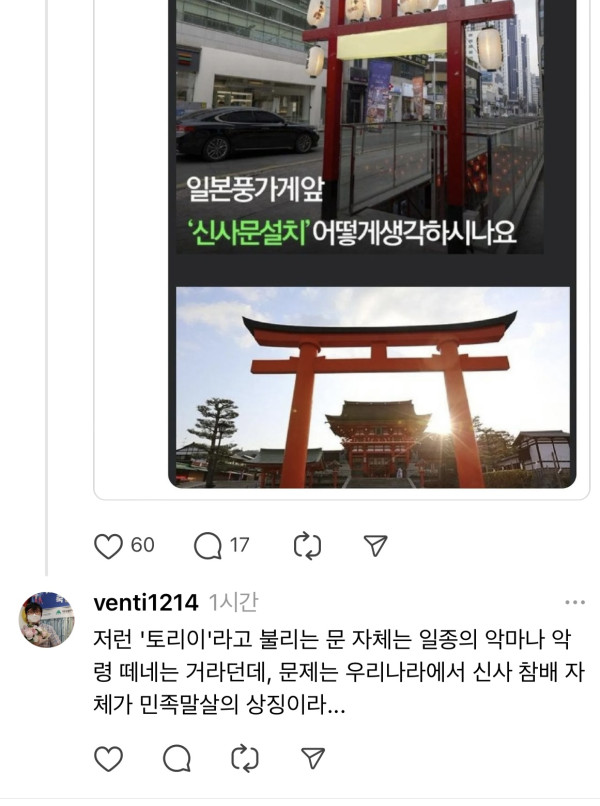Like the post with 60 likes
The width and height of the screenshot is (600, 806).
[108, 545]
